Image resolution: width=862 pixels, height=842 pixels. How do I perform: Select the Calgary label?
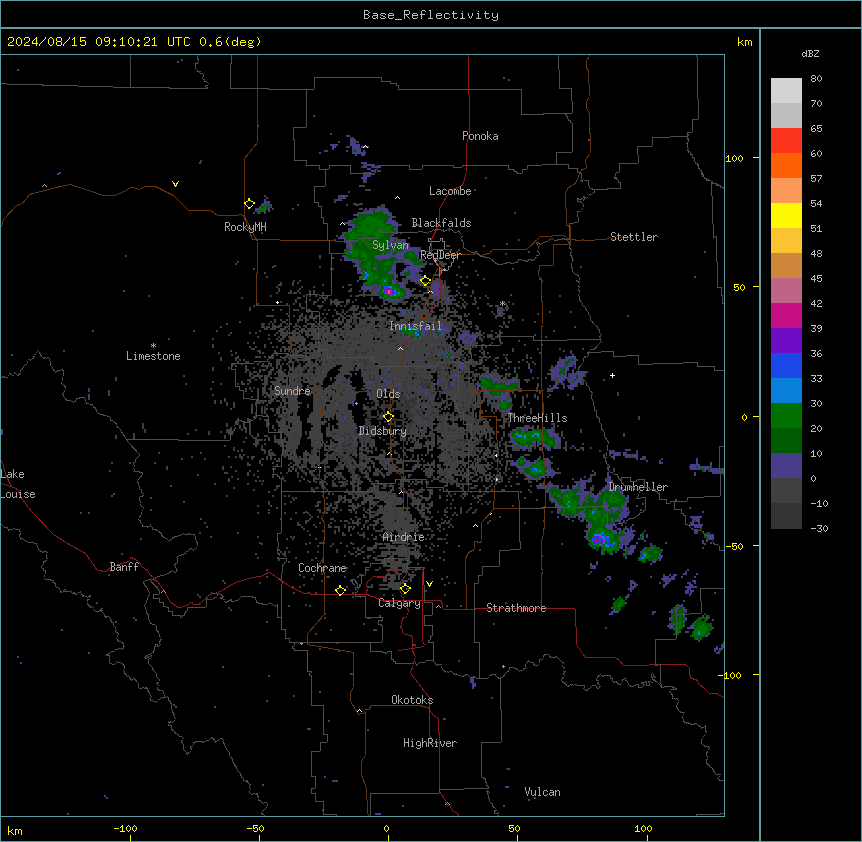(400, 603)
